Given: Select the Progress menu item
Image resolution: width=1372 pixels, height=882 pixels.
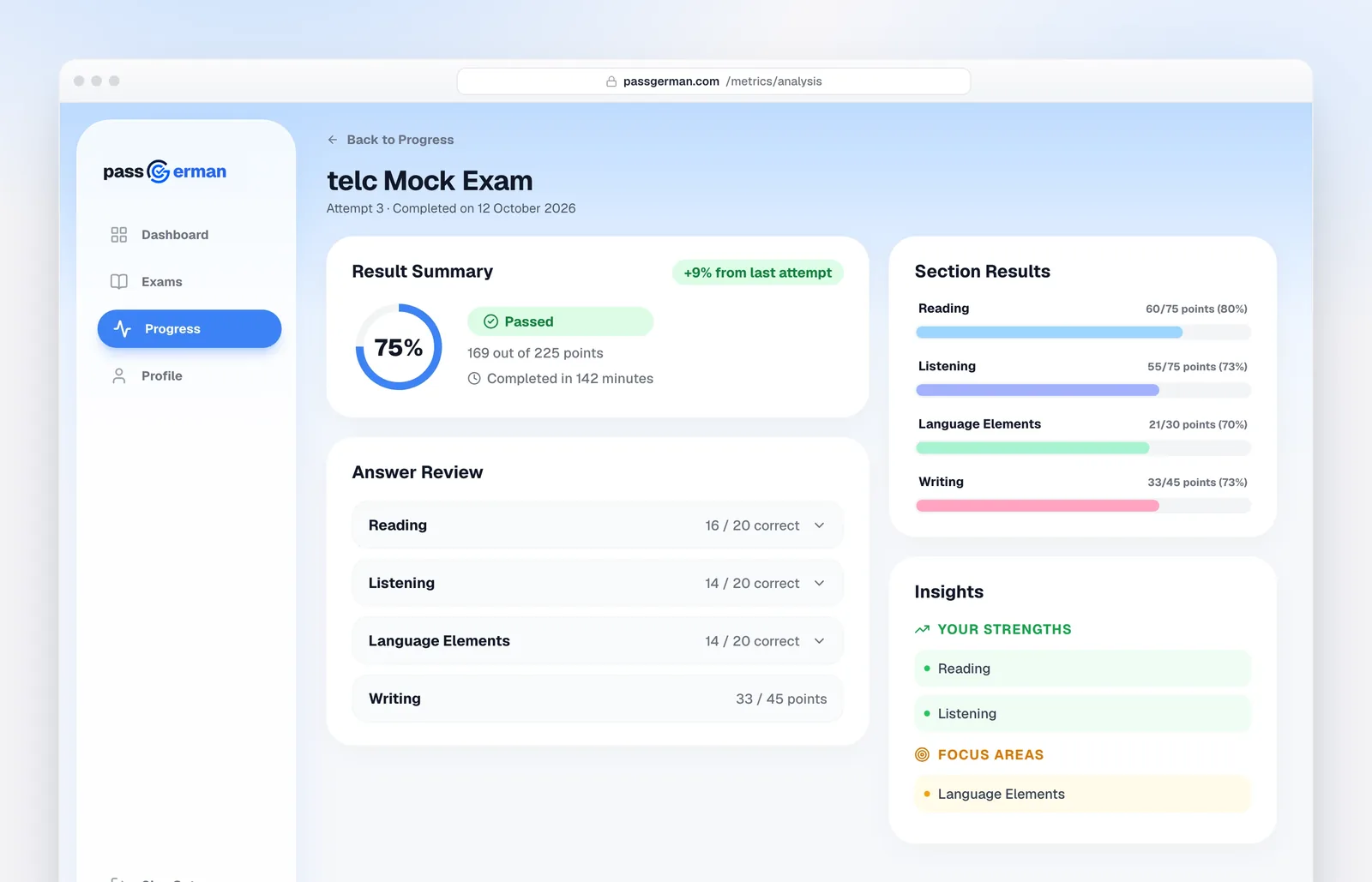Looking at the screenshot, I should (190, 329).
